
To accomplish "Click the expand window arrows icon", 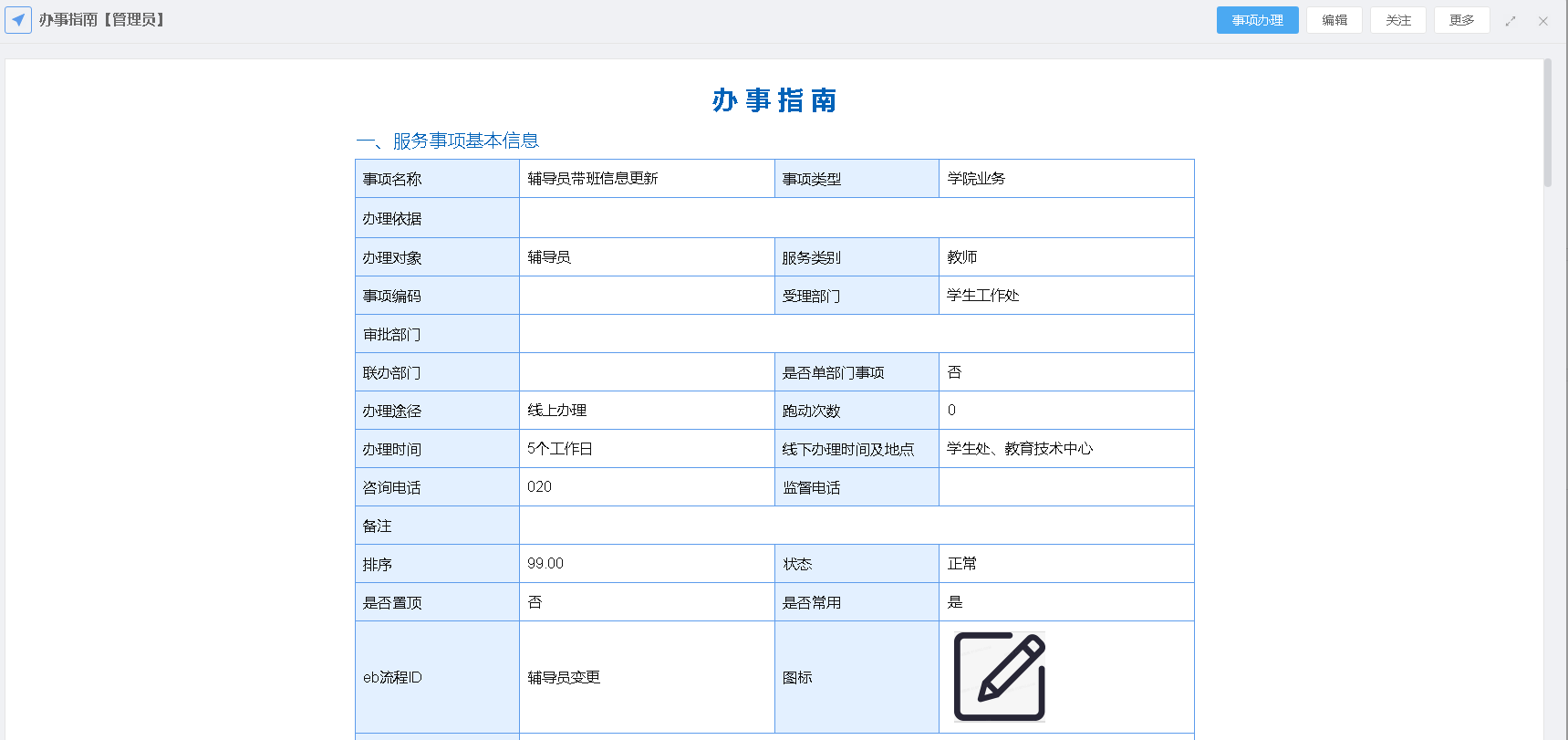I will click(1511, 21).
